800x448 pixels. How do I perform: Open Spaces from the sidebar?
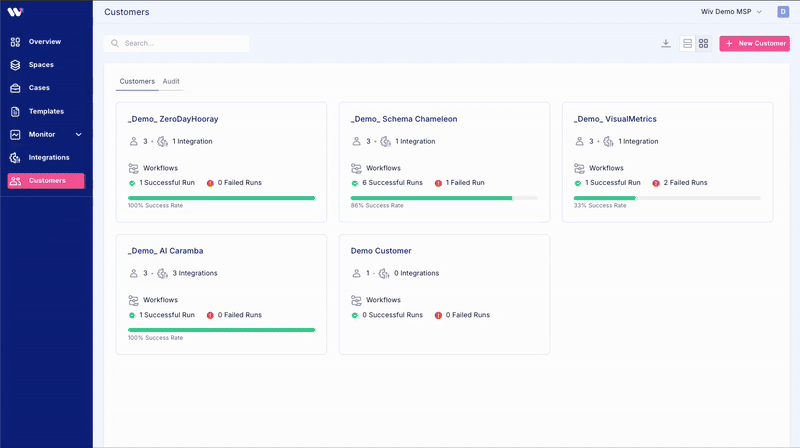pyautogui.click(x=41, y=65)
